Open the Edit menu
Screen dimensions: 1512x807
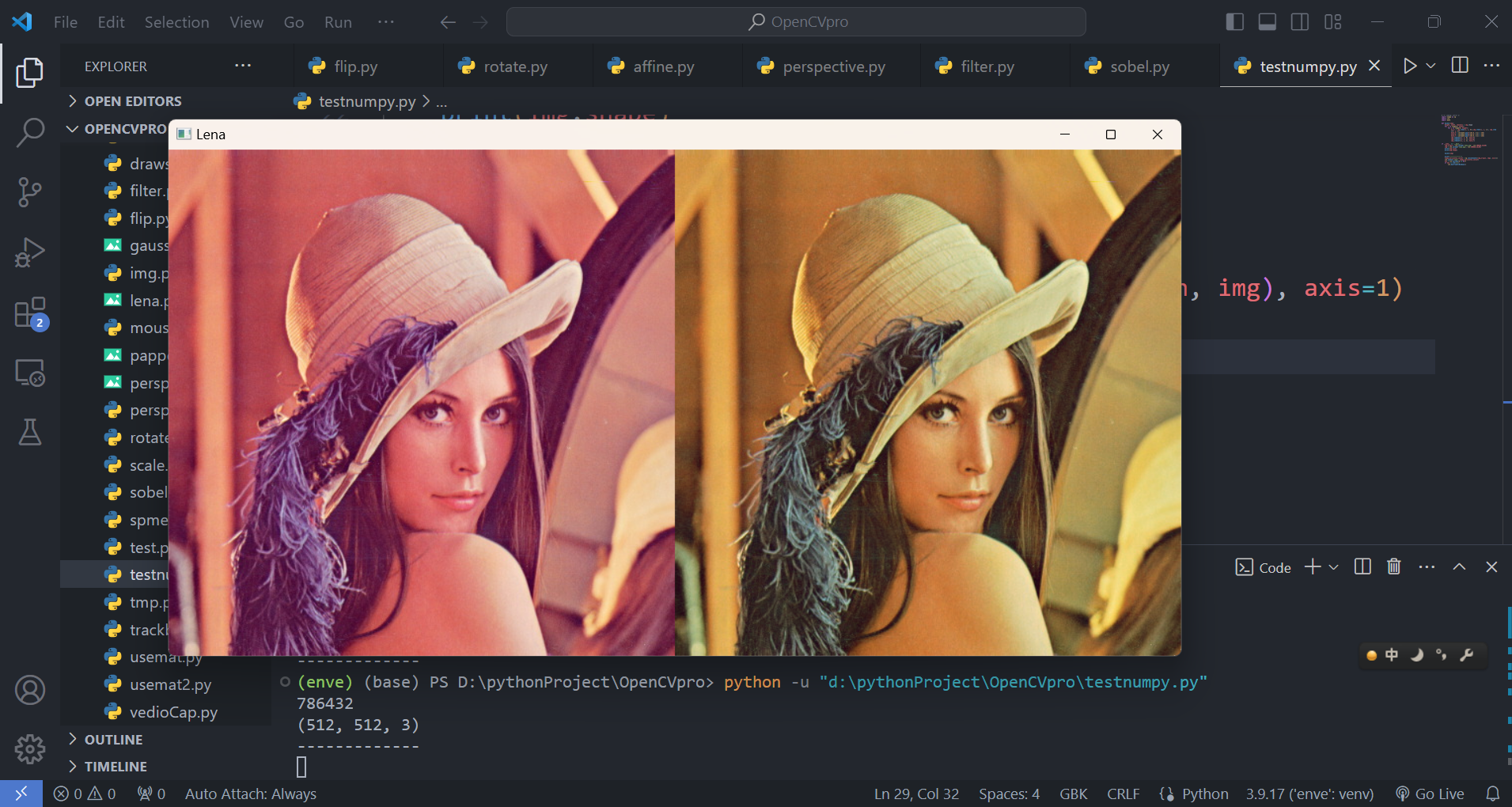pyautogui.click(x=111, y=22)
